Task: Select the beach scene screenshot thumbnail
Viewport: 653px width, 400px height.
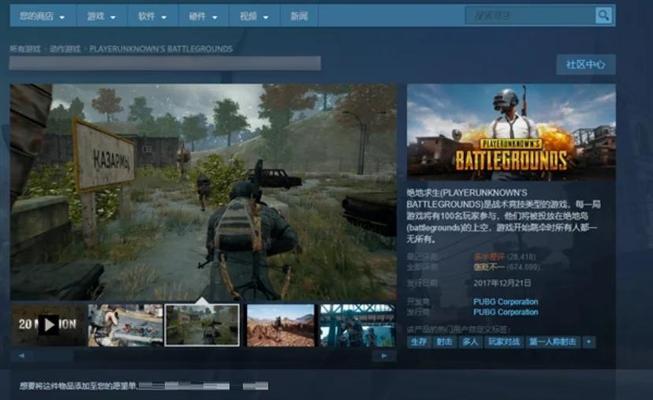Action: [125, 325]
